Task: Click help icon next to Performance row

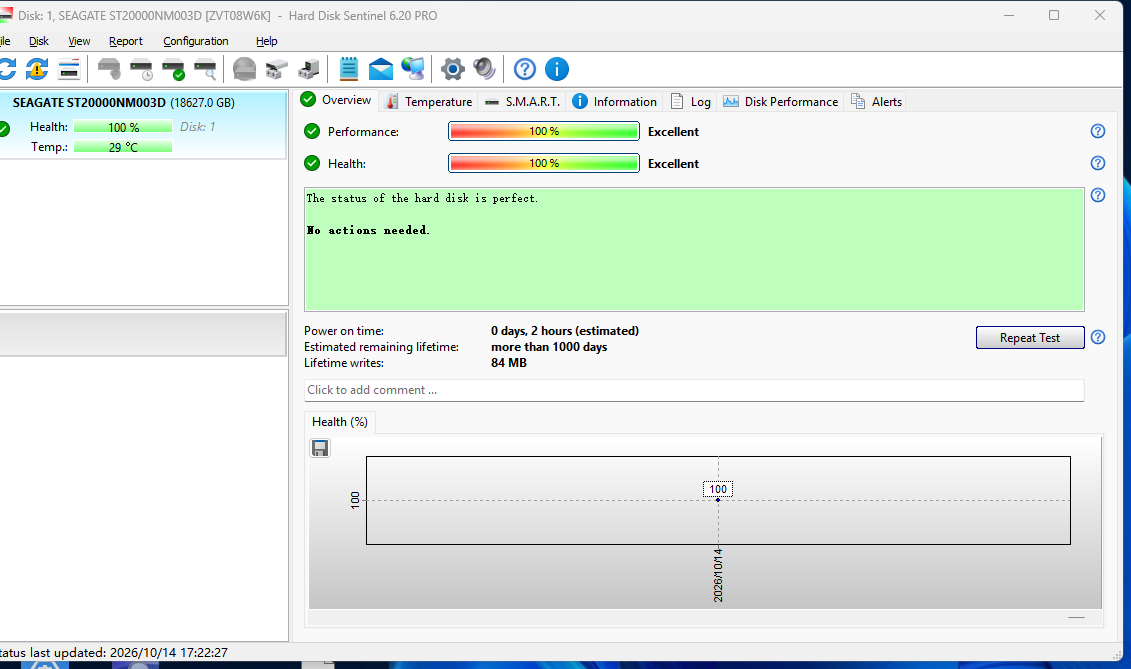Action: click(1098, 131)
